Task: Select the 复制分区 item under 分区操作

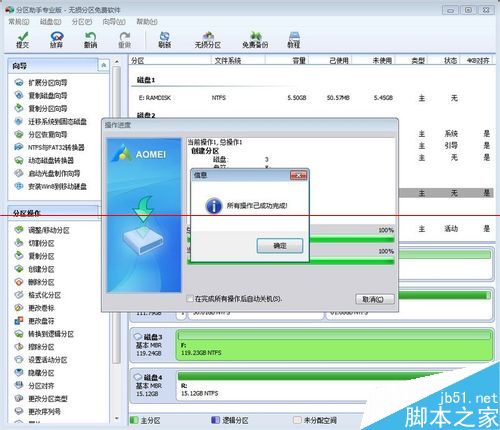Action: pos(35,256)
